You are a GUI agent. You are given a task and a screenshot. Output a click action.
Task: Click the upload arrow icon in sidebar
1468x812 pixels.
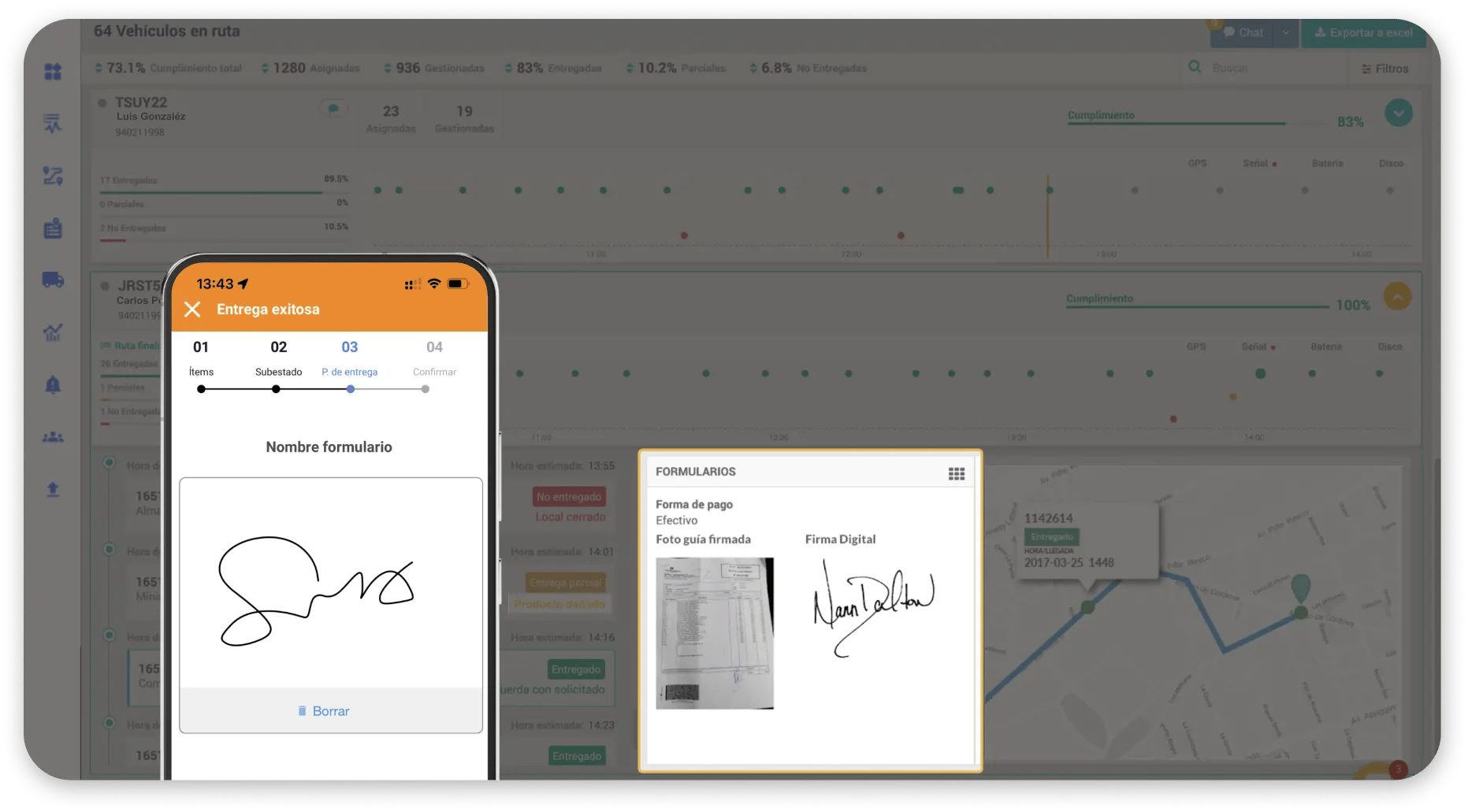53,489
